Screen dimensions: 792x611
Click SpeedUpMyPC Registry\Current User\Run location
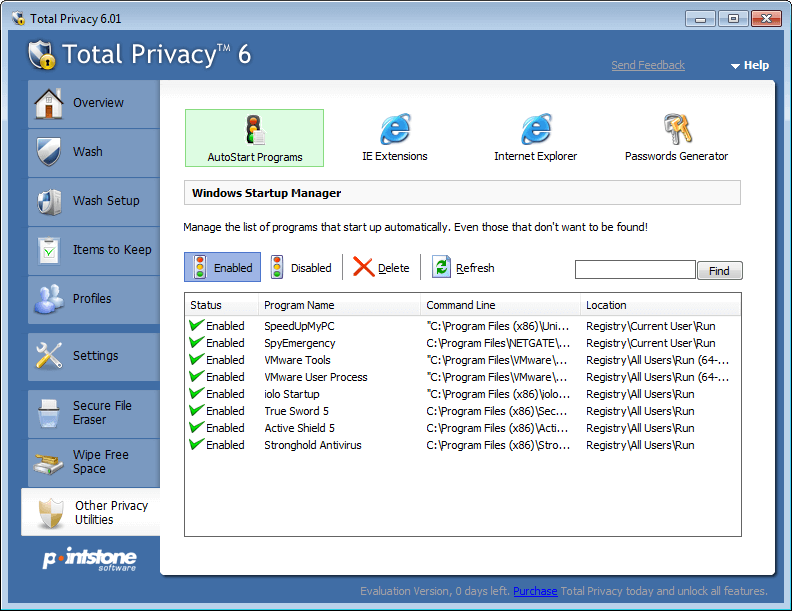651,326
